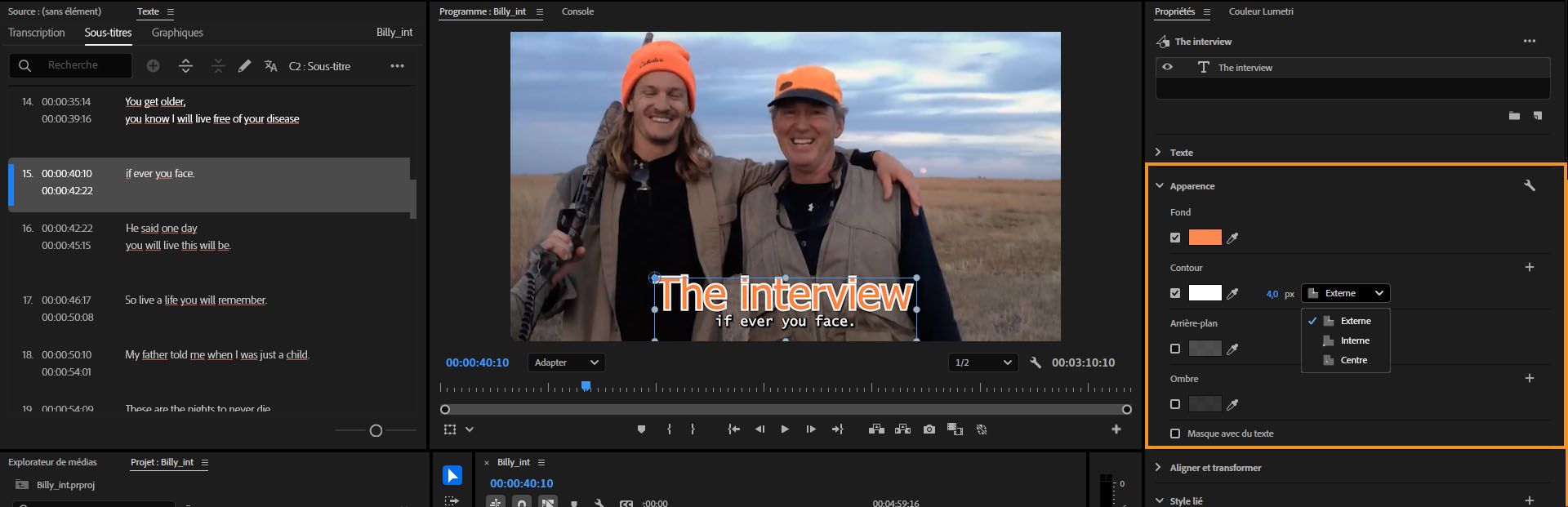Enable the Ombre checkbox
1568x507 pixels.
(x=1175, y=404)
